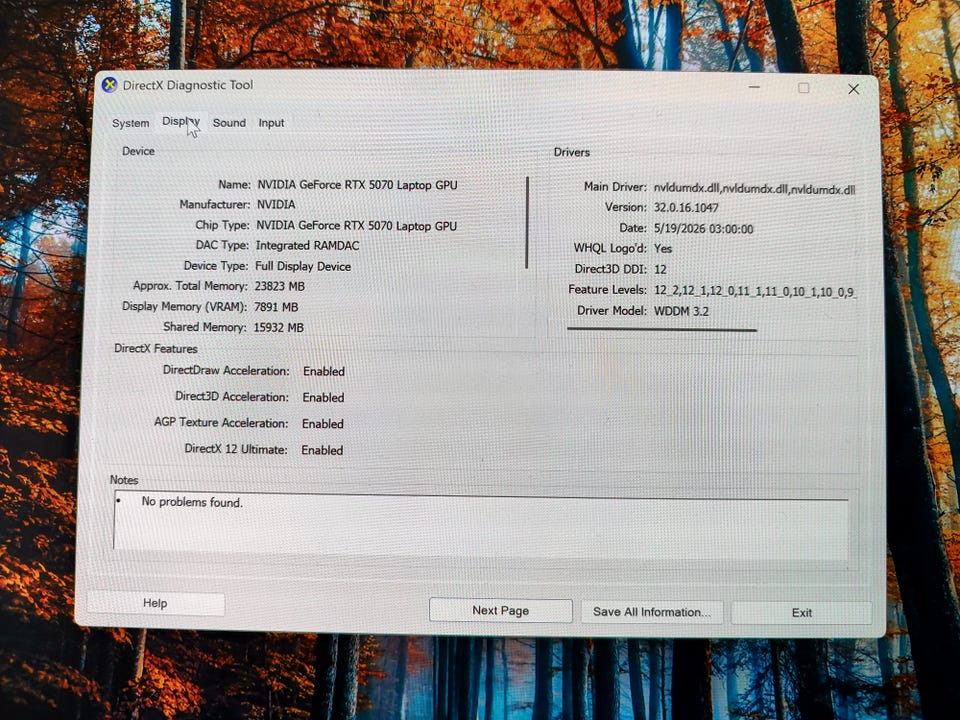Click the DirectX Diagnostic Tool window title
The height and width of the screenshot is (720, 960).
pos(188,85)
